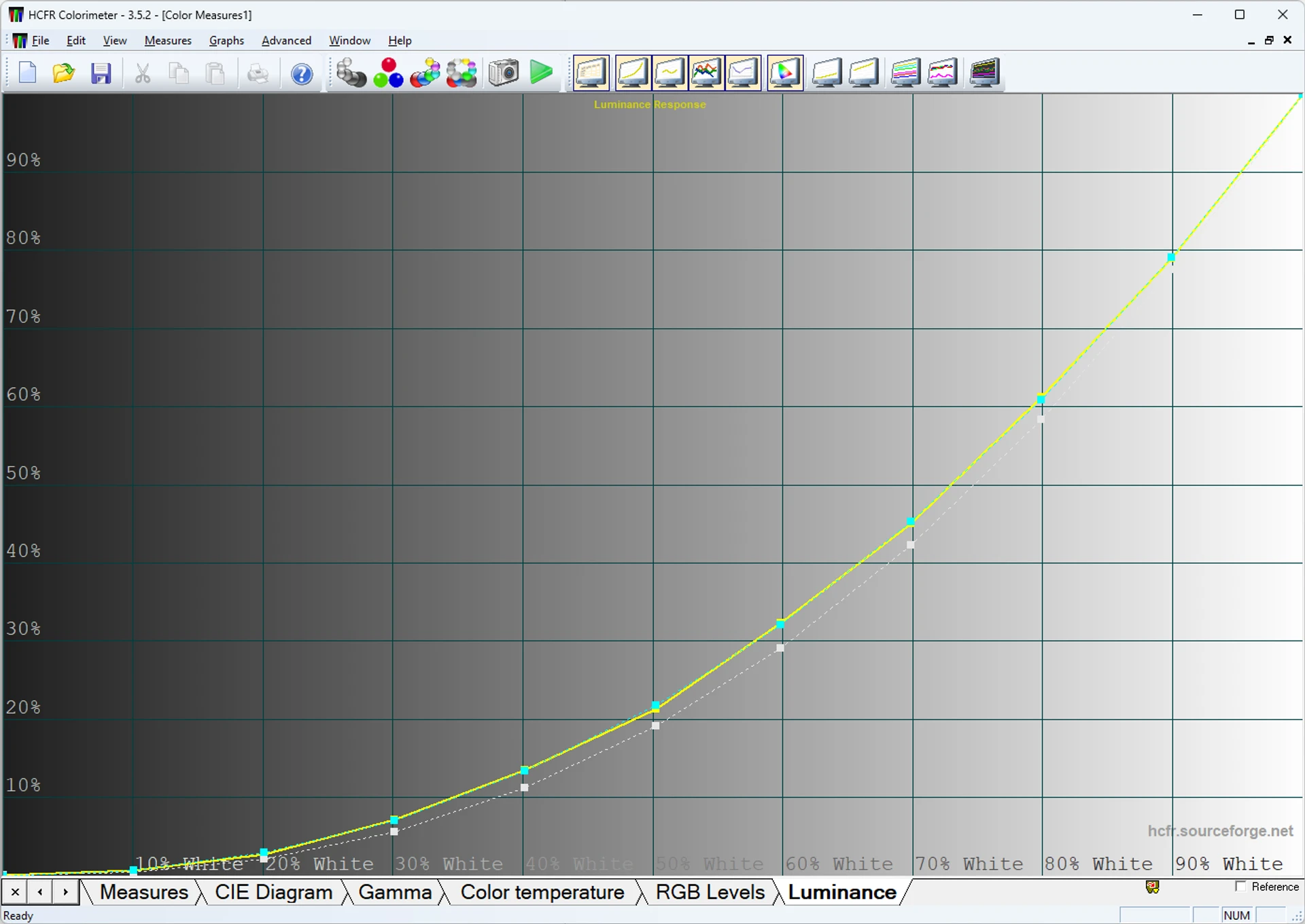Screen dimensions: 1305x924
Task: Open the saturation shift wavy monitor icon
Action: click(x=943, y=73)
